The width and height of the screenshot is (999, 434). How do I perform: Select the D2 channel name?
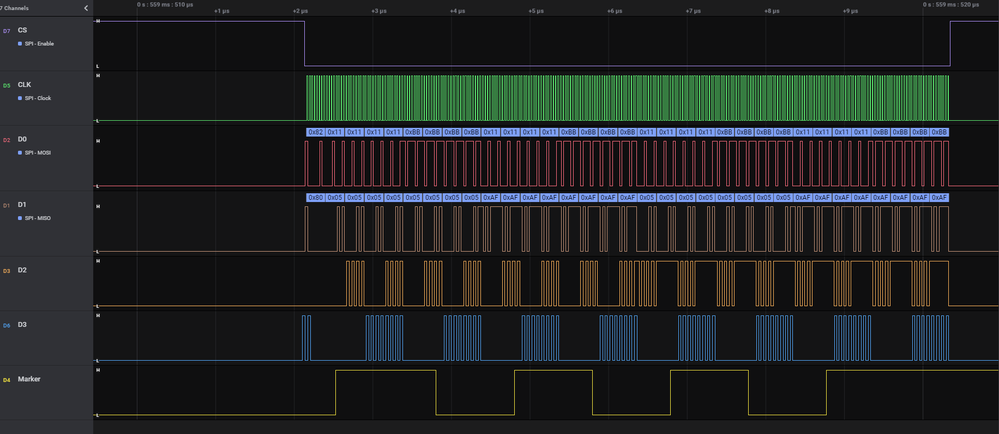[22, 270]
